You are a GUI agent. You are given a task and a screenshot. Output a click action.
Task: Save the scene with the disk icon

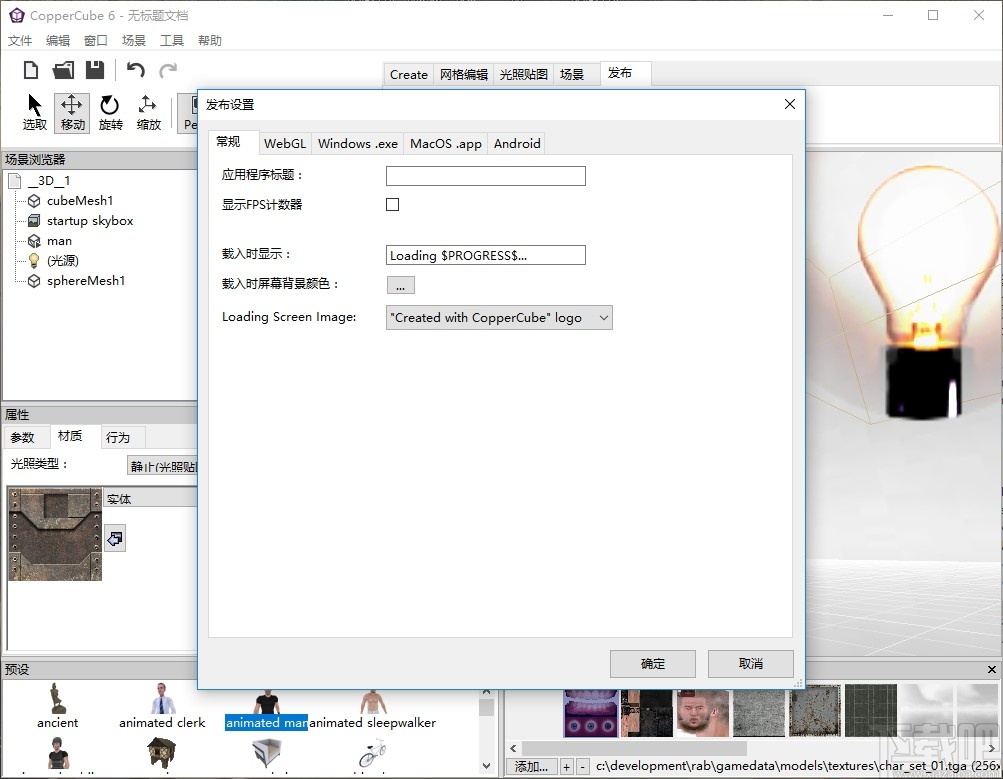95,68
